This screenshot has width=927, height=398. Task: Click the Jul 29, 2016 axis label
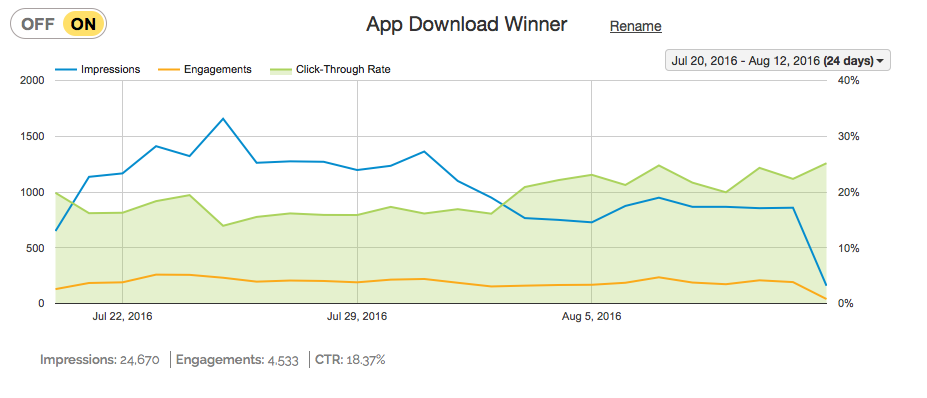tap(357, 316)
